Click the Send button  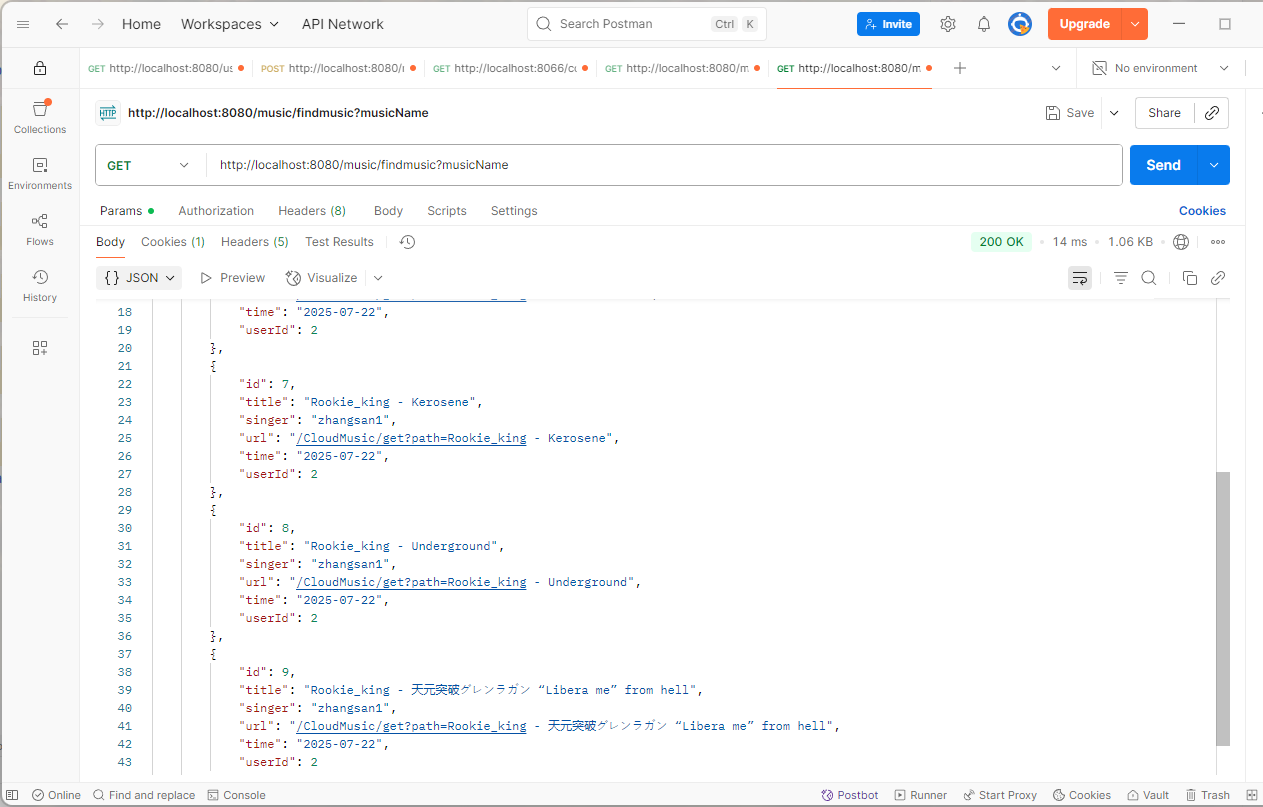click(x=1164, y=165)
